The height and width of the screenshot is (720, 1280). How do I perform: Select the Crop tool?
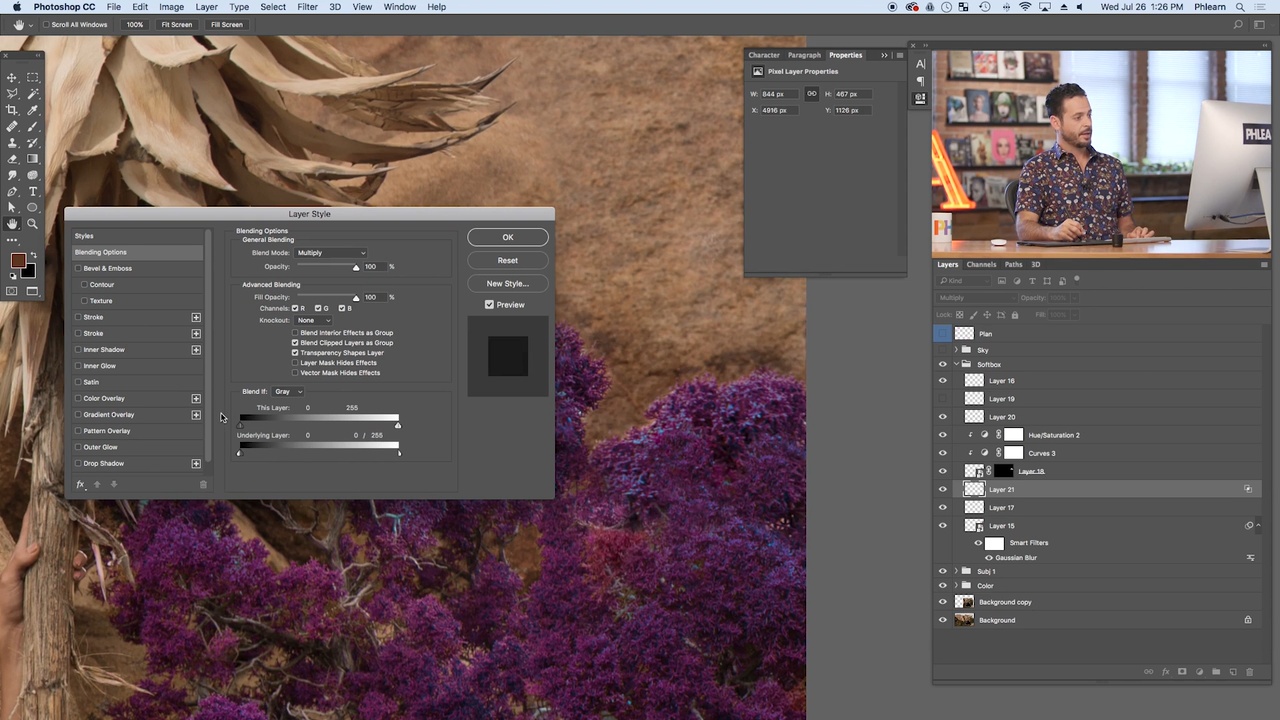coord(12,110)
